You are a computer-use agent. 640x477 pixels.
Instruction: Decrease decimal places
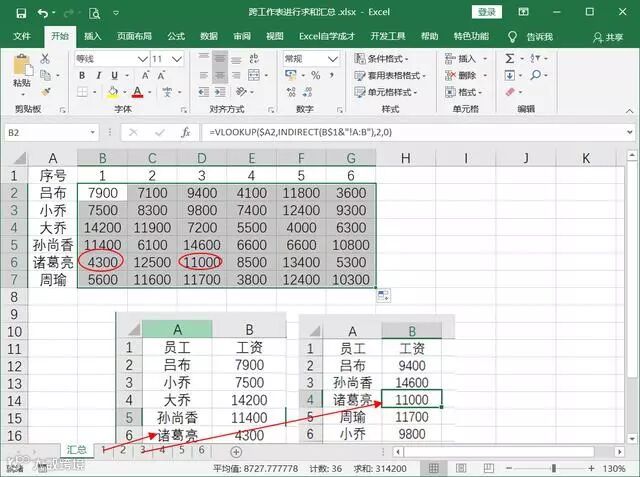[x=307, y=92]
